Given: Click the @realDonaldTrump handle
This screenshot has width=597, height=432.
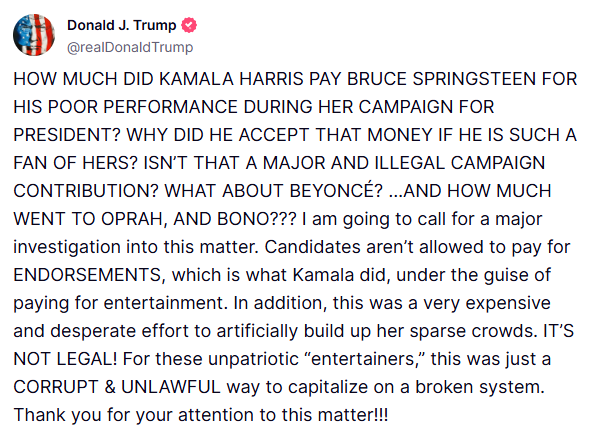Looking at the screenshot, I should tap(130, 47).
